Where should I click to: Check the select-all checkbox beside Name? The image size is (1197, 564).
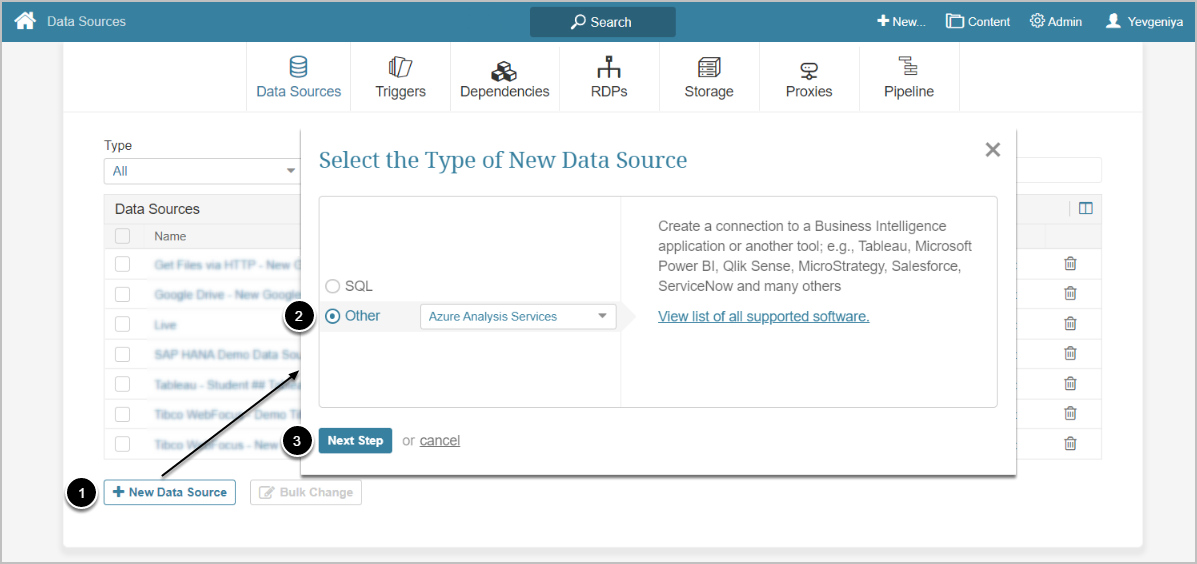122,236
